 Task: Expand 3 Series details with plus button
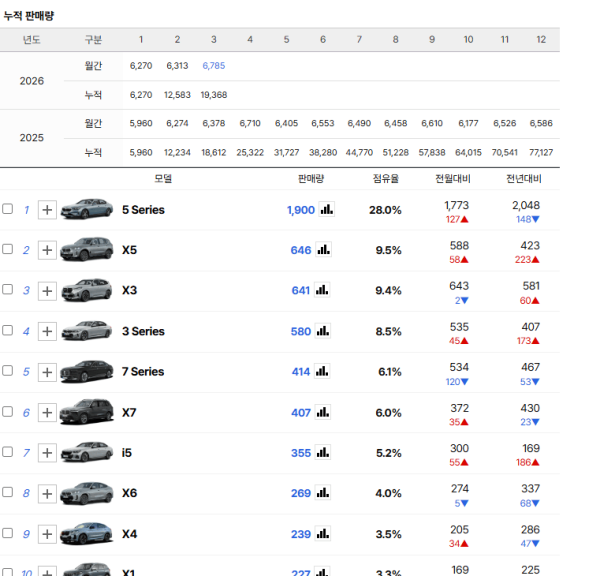coord(47,331)
